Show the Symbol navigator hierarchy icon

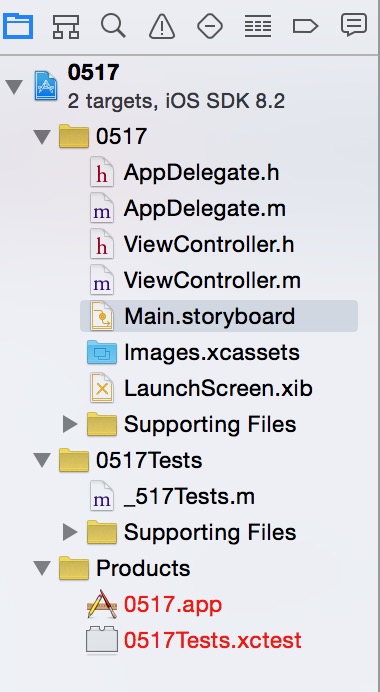(x=66, y=26)
